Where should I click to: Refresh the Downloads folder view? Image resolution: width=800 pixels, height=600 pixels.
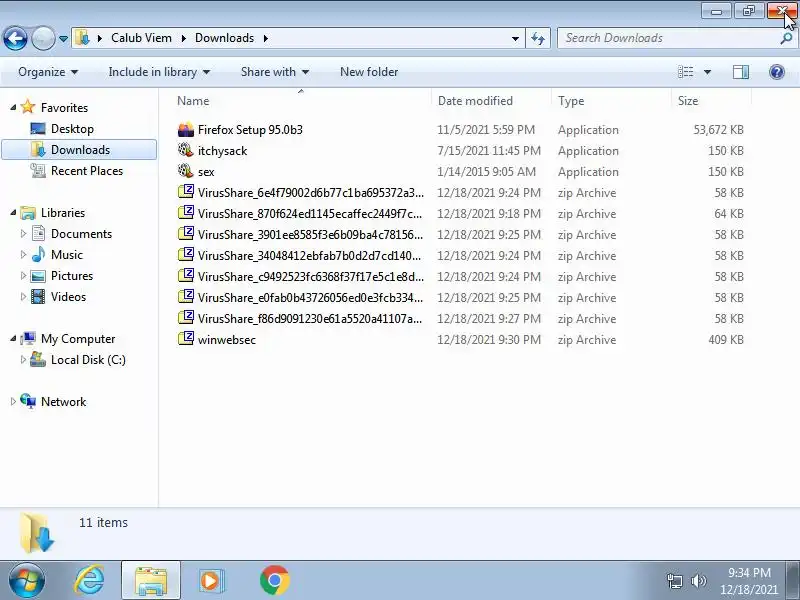click(538, 38)
